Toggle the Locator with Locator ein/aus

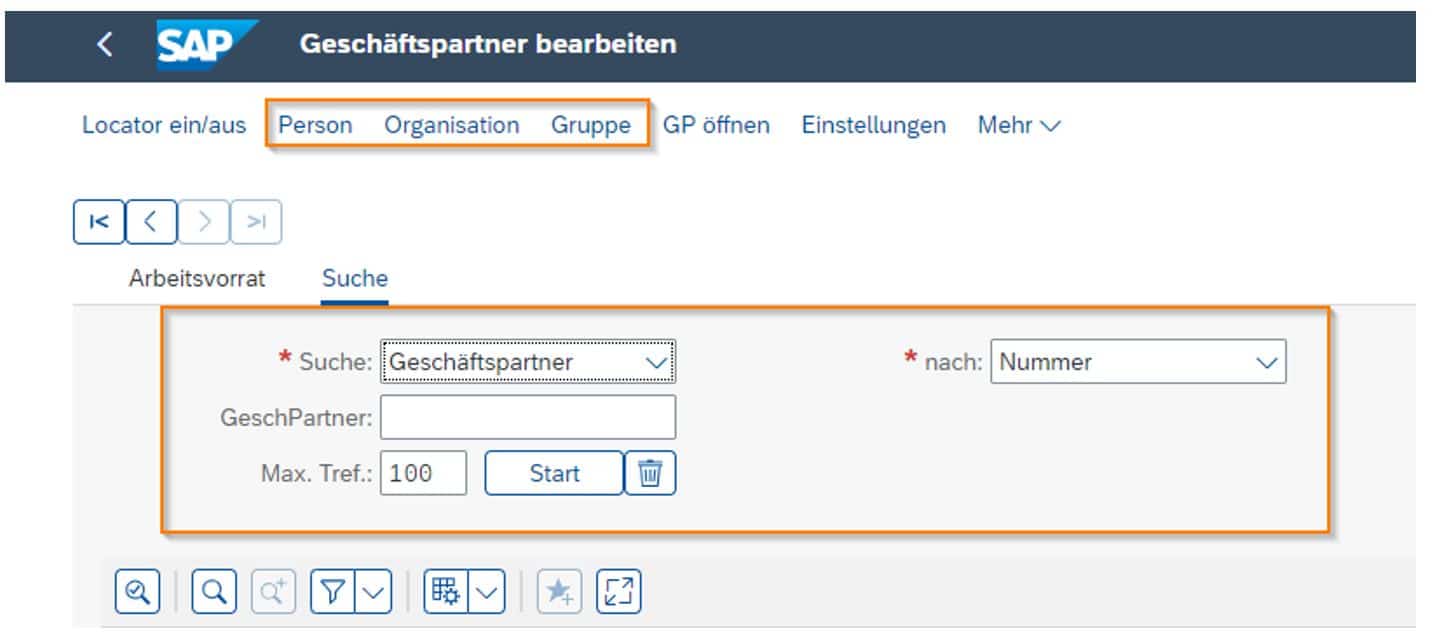point(163,125)
